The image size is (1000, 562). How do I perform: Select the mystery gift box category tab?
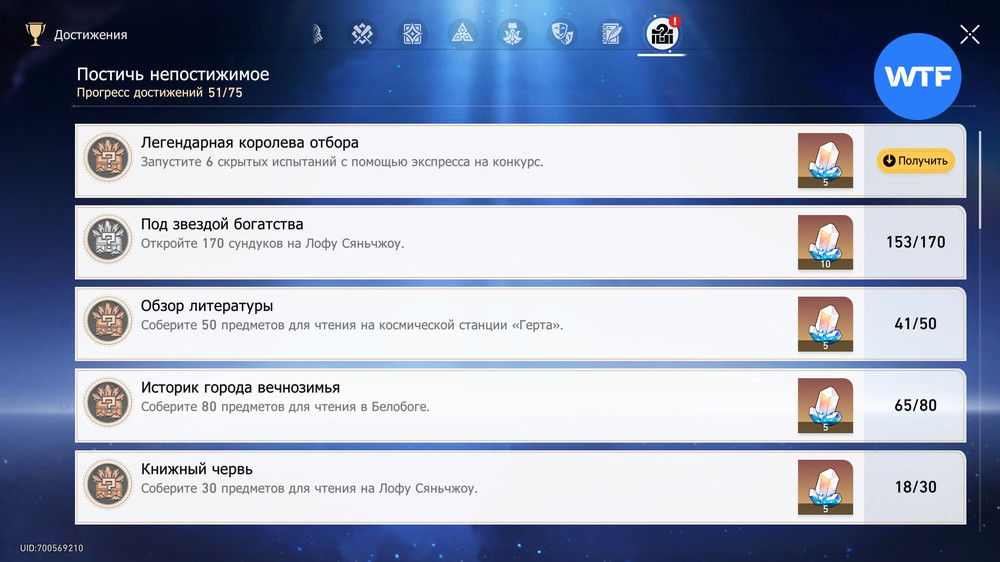tap(661, 35)
